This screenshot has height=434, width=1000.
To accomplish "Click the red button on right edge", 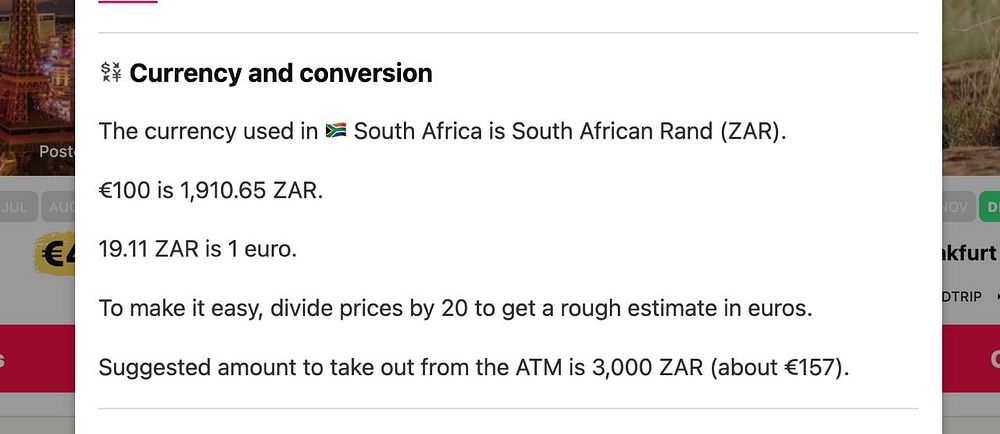I will click(971, 359).
